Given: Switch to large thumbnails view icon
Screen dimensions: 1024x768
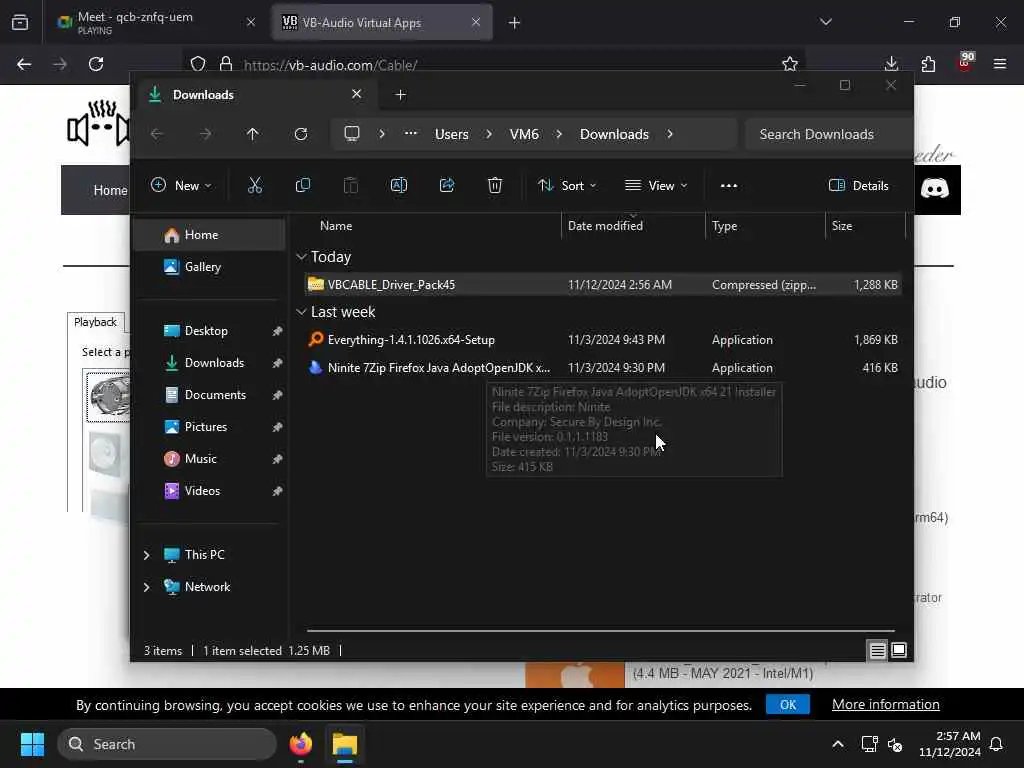Looking at the screenshot, I should point(899,650).
